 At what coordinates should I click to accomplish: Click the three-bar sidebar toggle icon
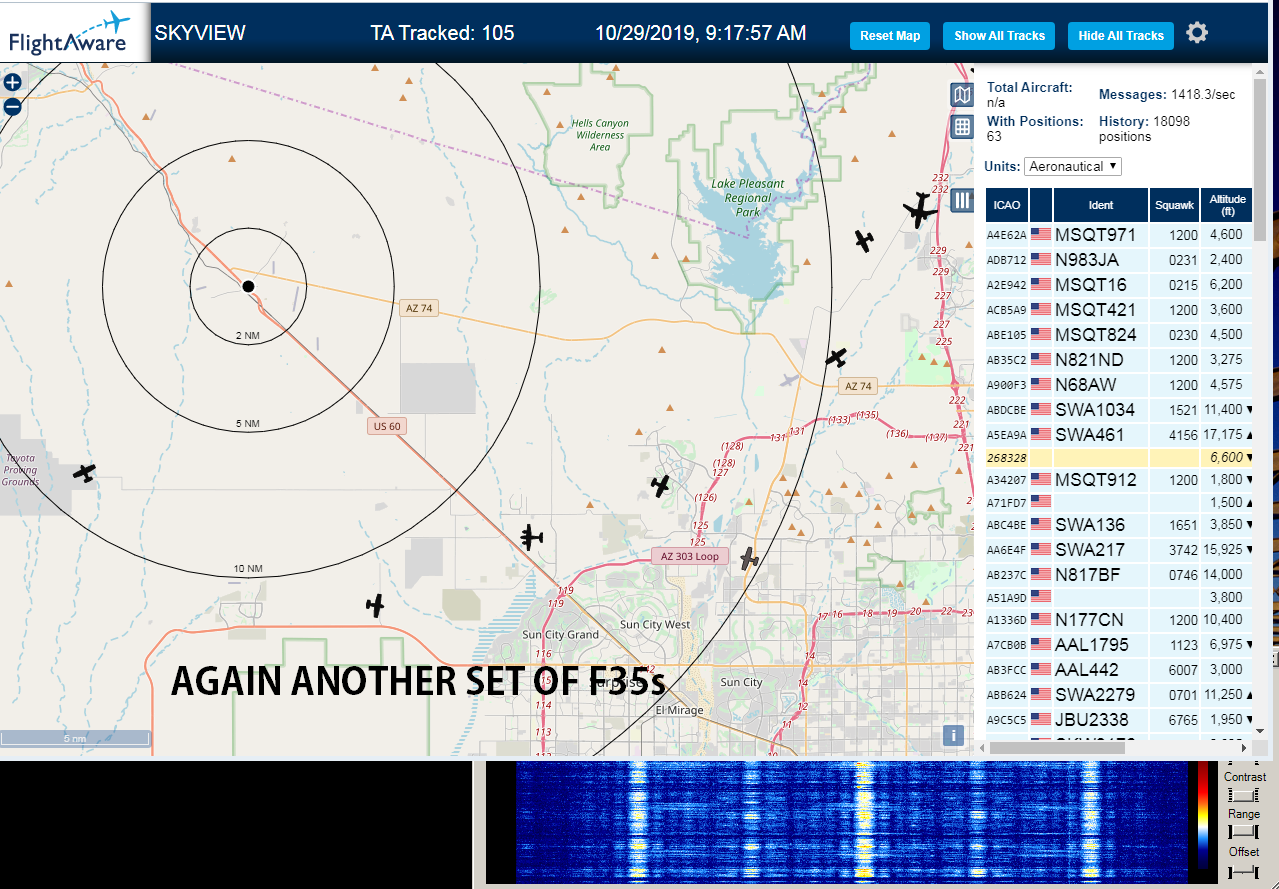coord(962,200)
